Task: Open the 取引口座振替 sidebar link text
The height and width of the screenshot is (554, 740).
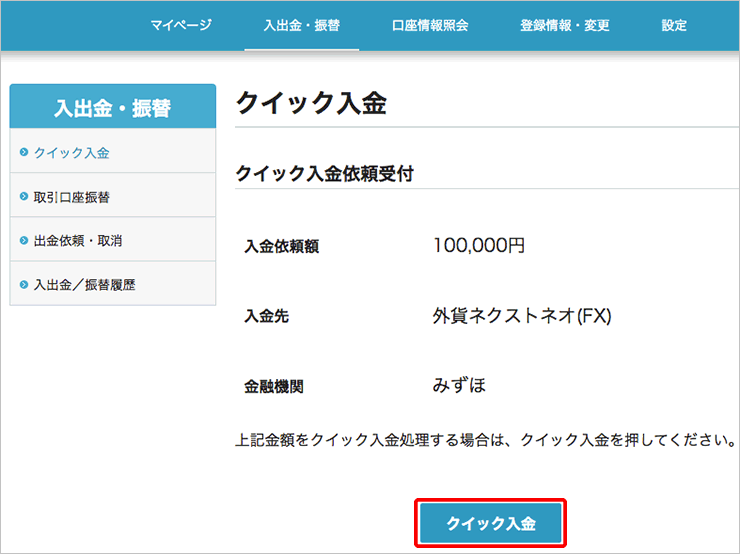Action: pos(72,197)
